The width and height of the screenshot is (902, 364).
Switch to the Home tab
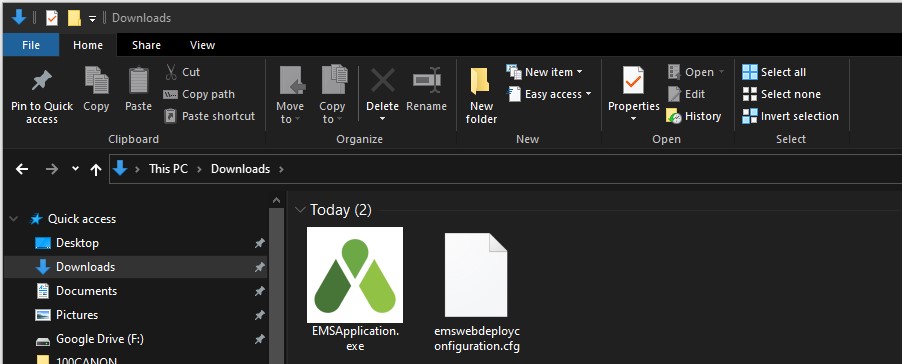[88, 45]
